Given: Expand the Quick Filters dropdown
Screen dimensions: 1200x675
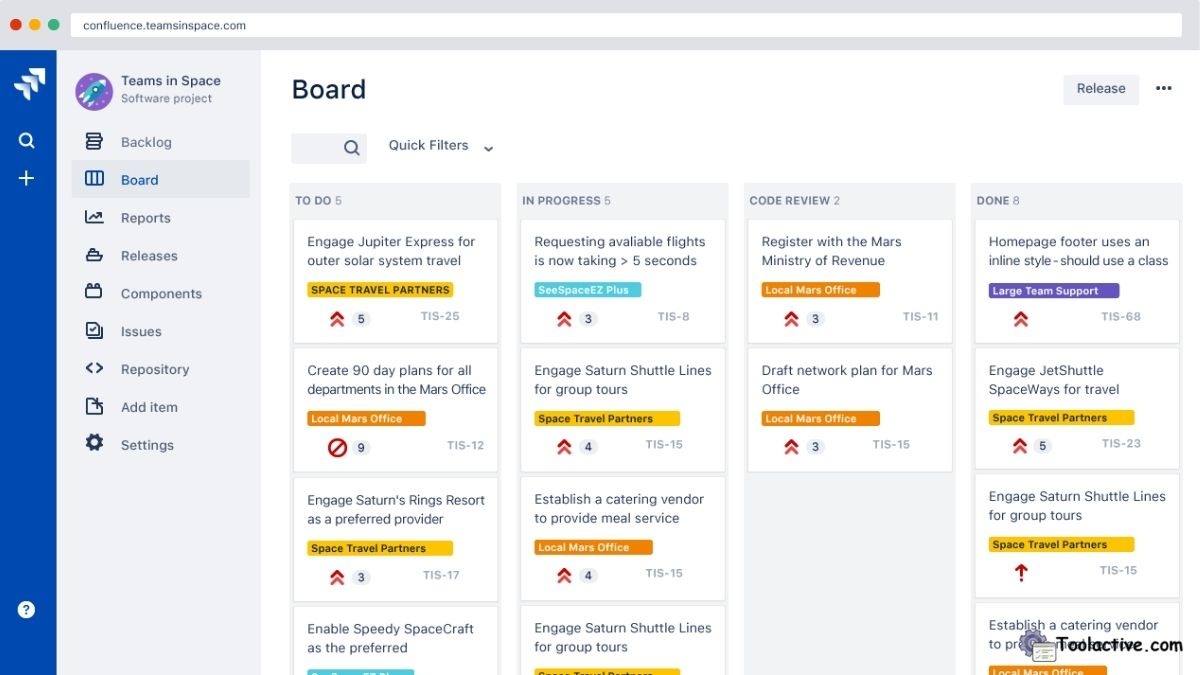Looking at the screenshot, I should click(440, 146).
